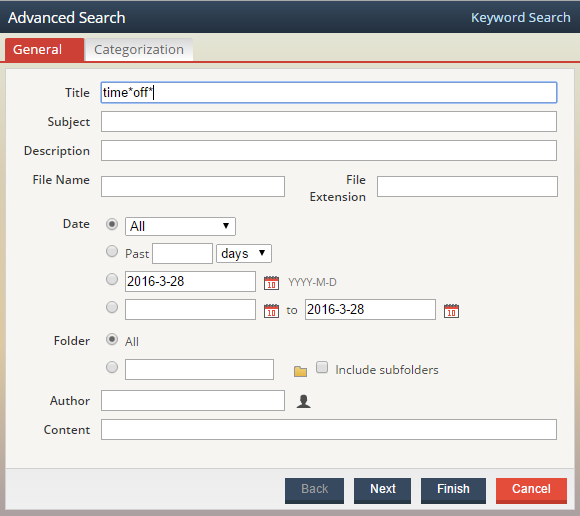
Task: Focus the Content input field
Action: (x=329, y=429)
